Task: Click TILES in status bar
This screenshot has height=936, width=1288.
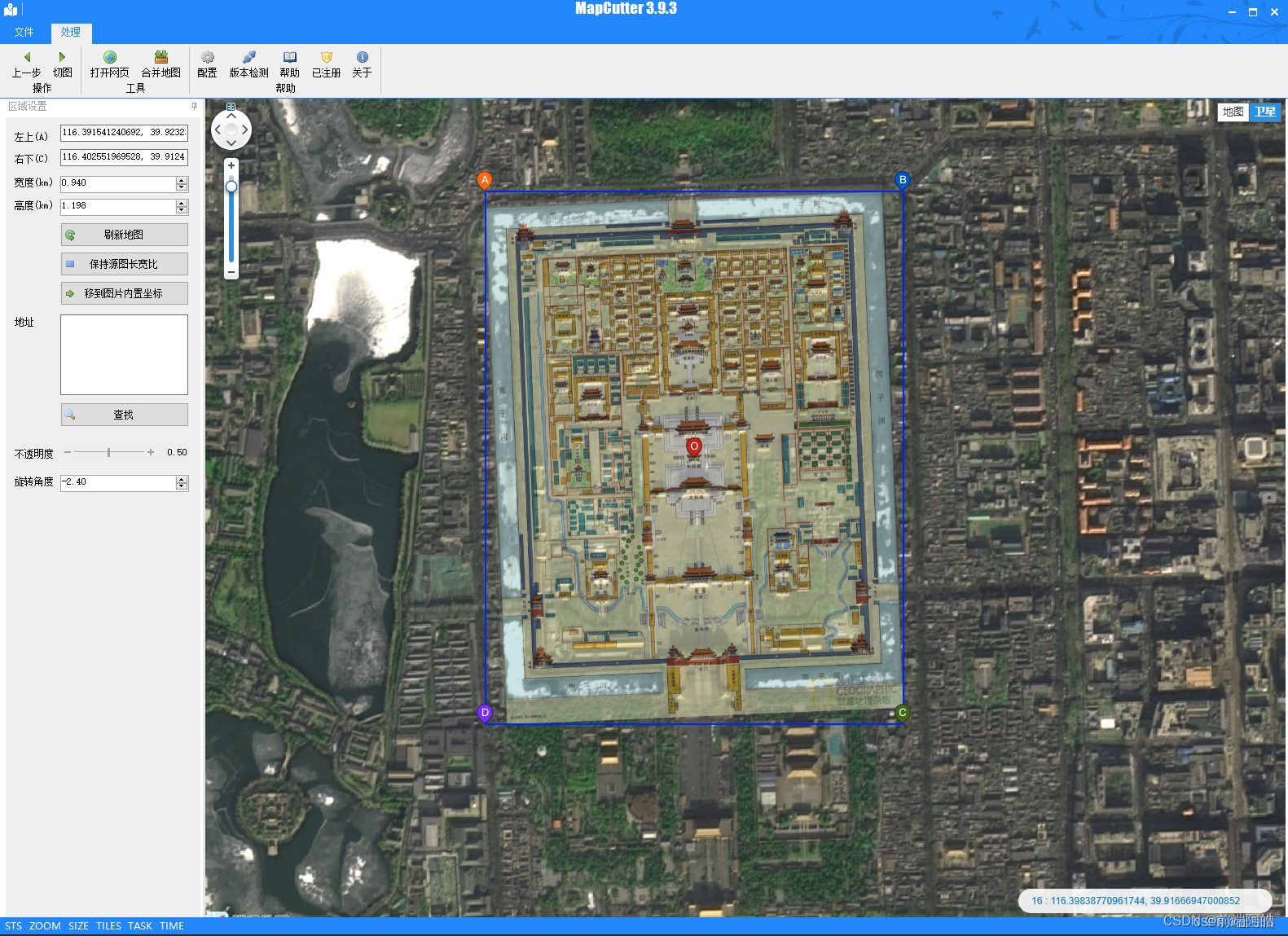Action: click(x=108, y=926)
